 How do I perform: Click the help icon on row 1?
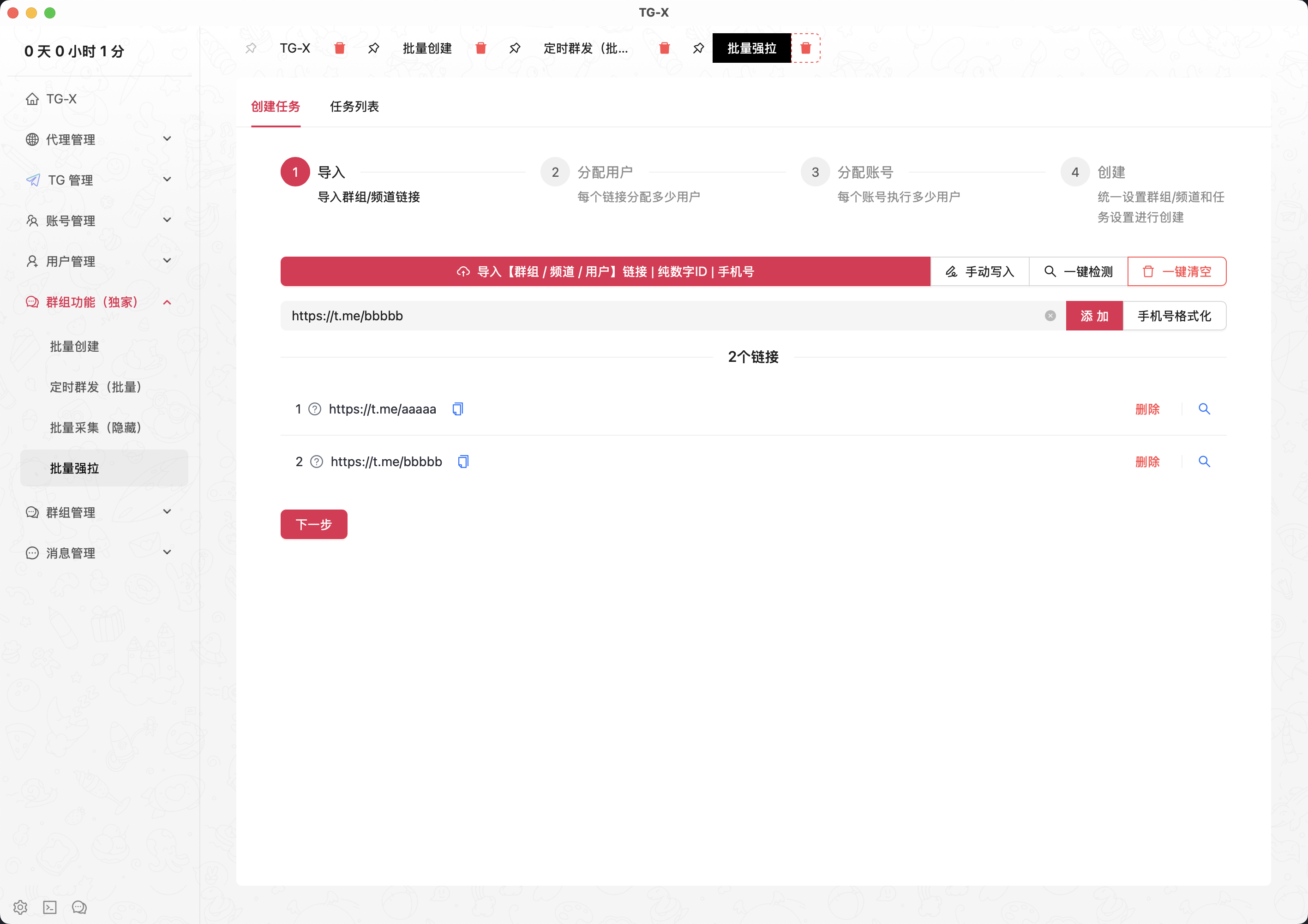point(315,409)
